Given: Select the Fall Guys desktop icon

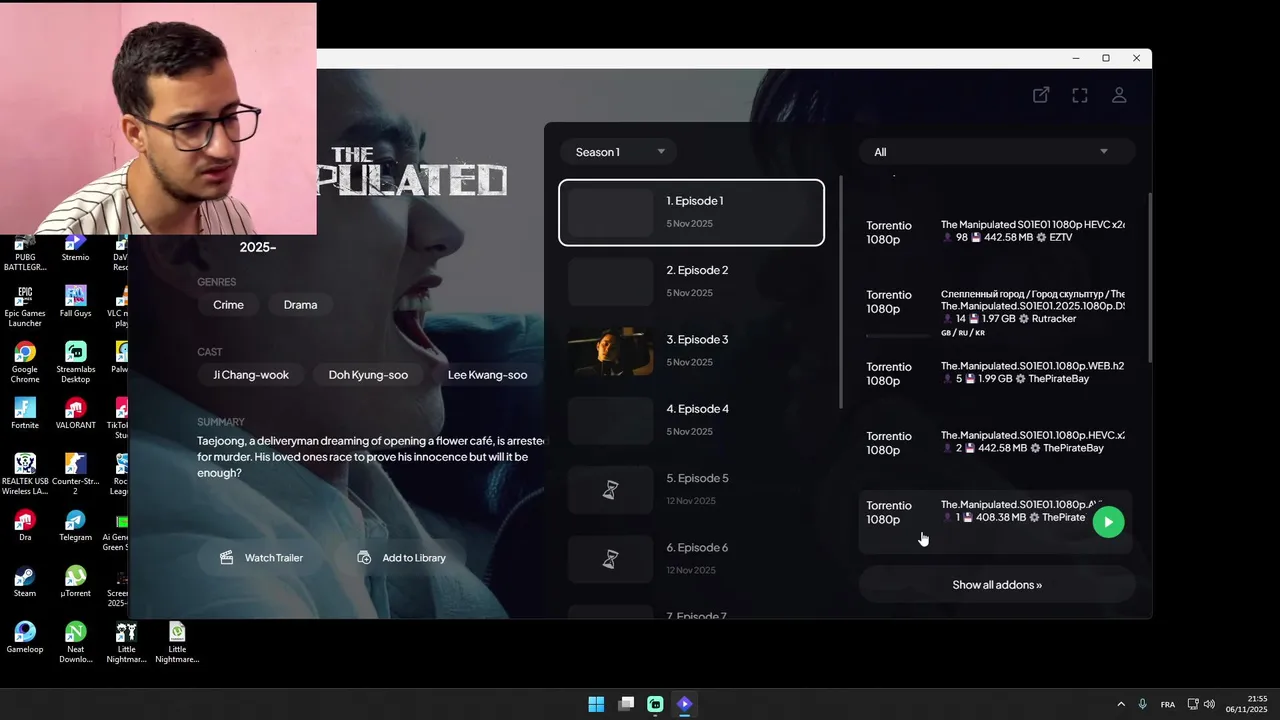Looking at the screenshot, I should pyautogui.click(x=75, y=301).
